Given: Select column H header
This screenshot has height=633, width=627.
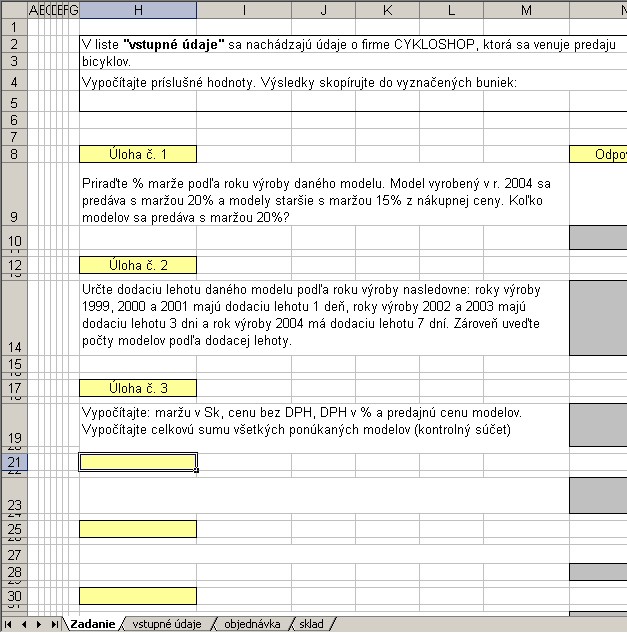Looking at the screenshot, I should click(138, 10).
